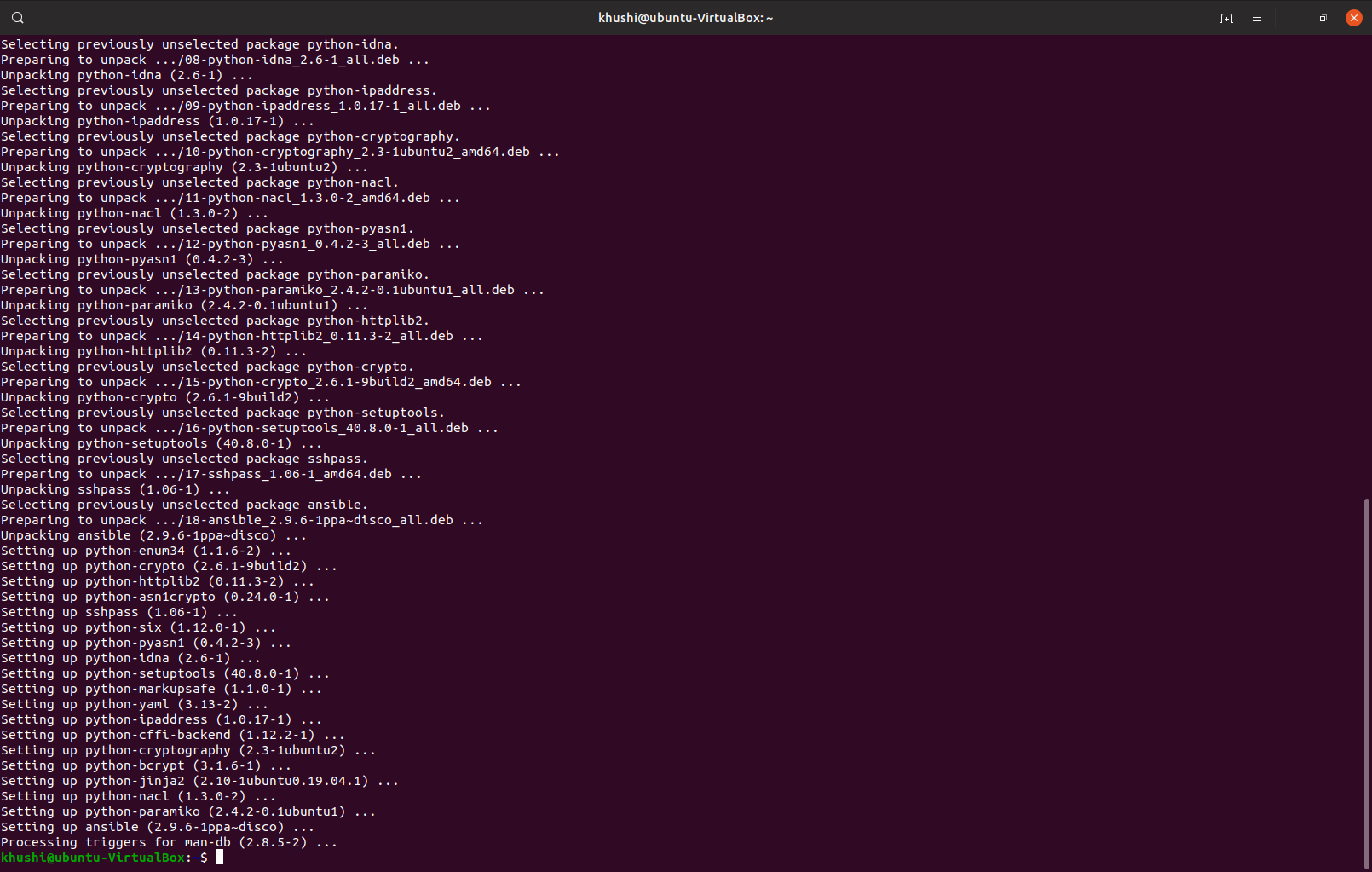Click 'Setting up python-crypto (2.6.1-9build2)' line
Image resolution: width=1372 pixels, height=872 pixels.
click(x=169, y=566)
